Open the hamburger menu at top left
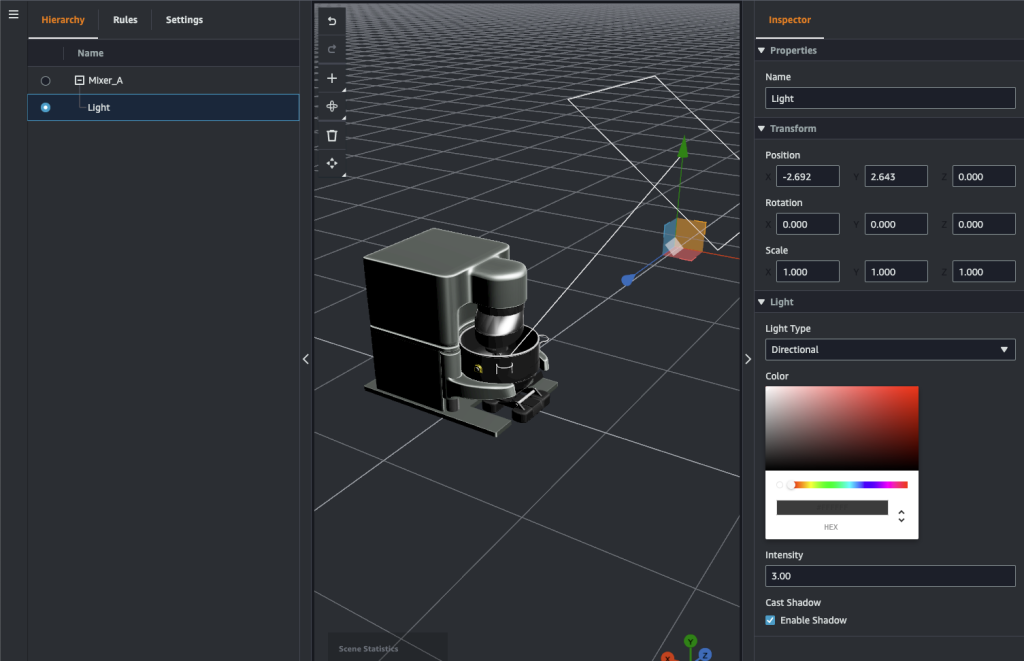 coord(13,14)
